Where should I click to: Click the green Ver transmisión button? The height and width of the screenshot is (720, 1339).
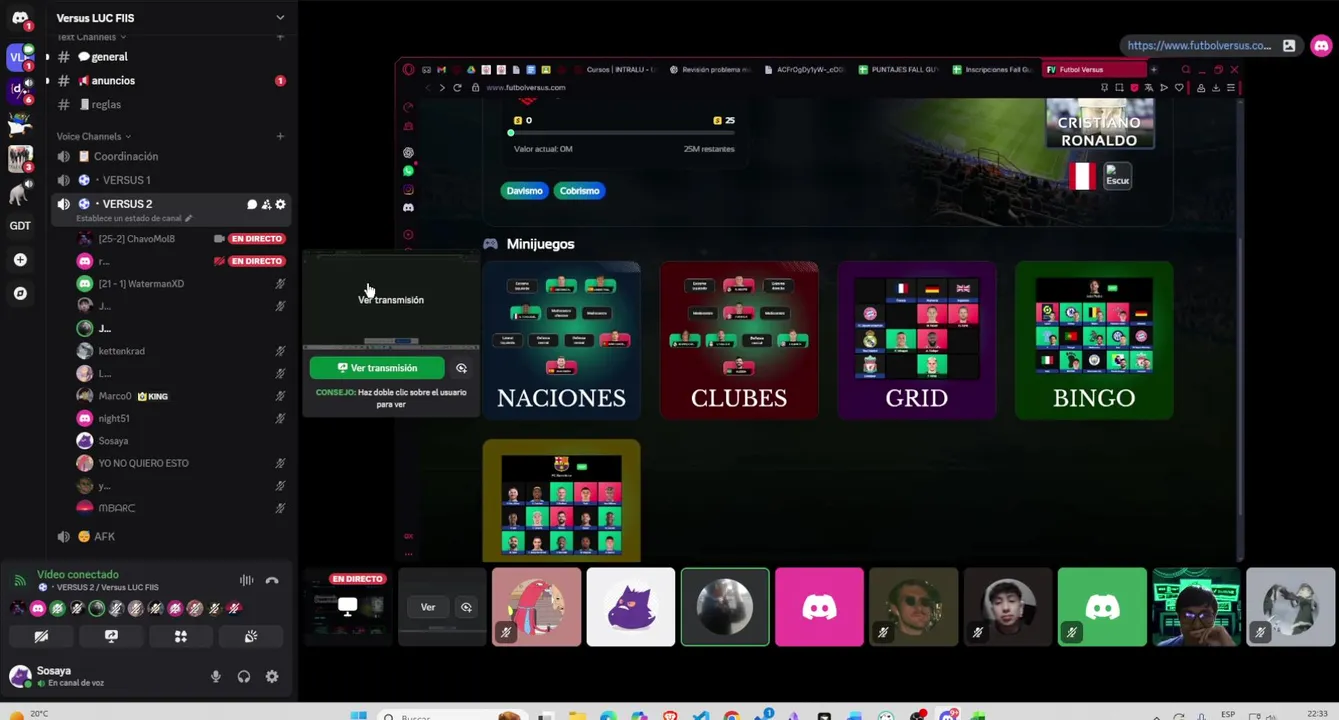pyautogui.click(x=377, y=368)
